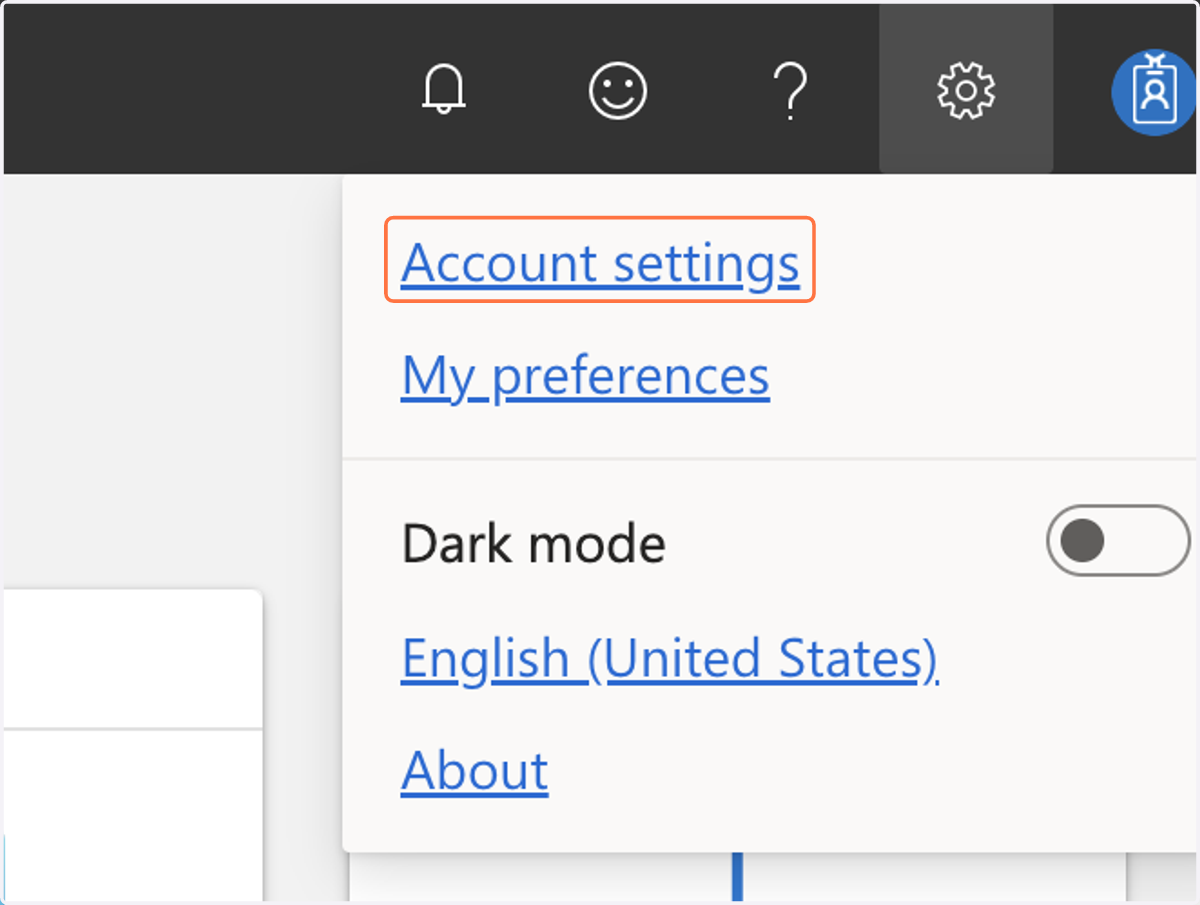
Task: Open help with the question mark icon
Action: (x=791, y=91)
